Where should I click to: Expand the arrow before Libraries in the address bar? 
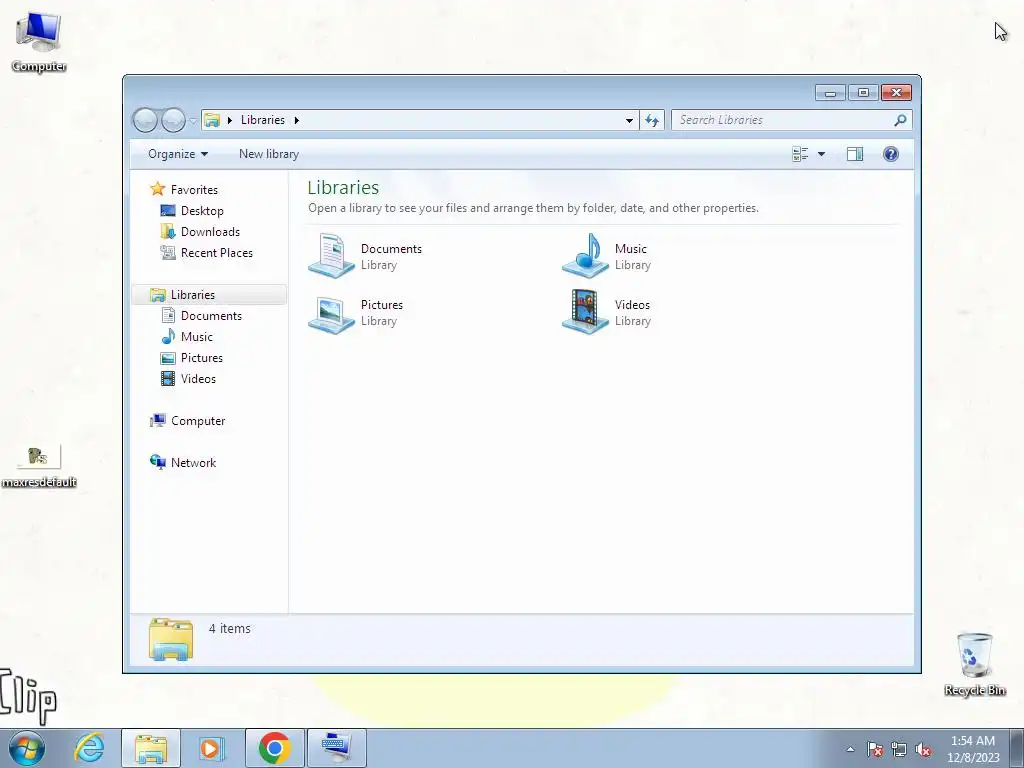[230, 120]
